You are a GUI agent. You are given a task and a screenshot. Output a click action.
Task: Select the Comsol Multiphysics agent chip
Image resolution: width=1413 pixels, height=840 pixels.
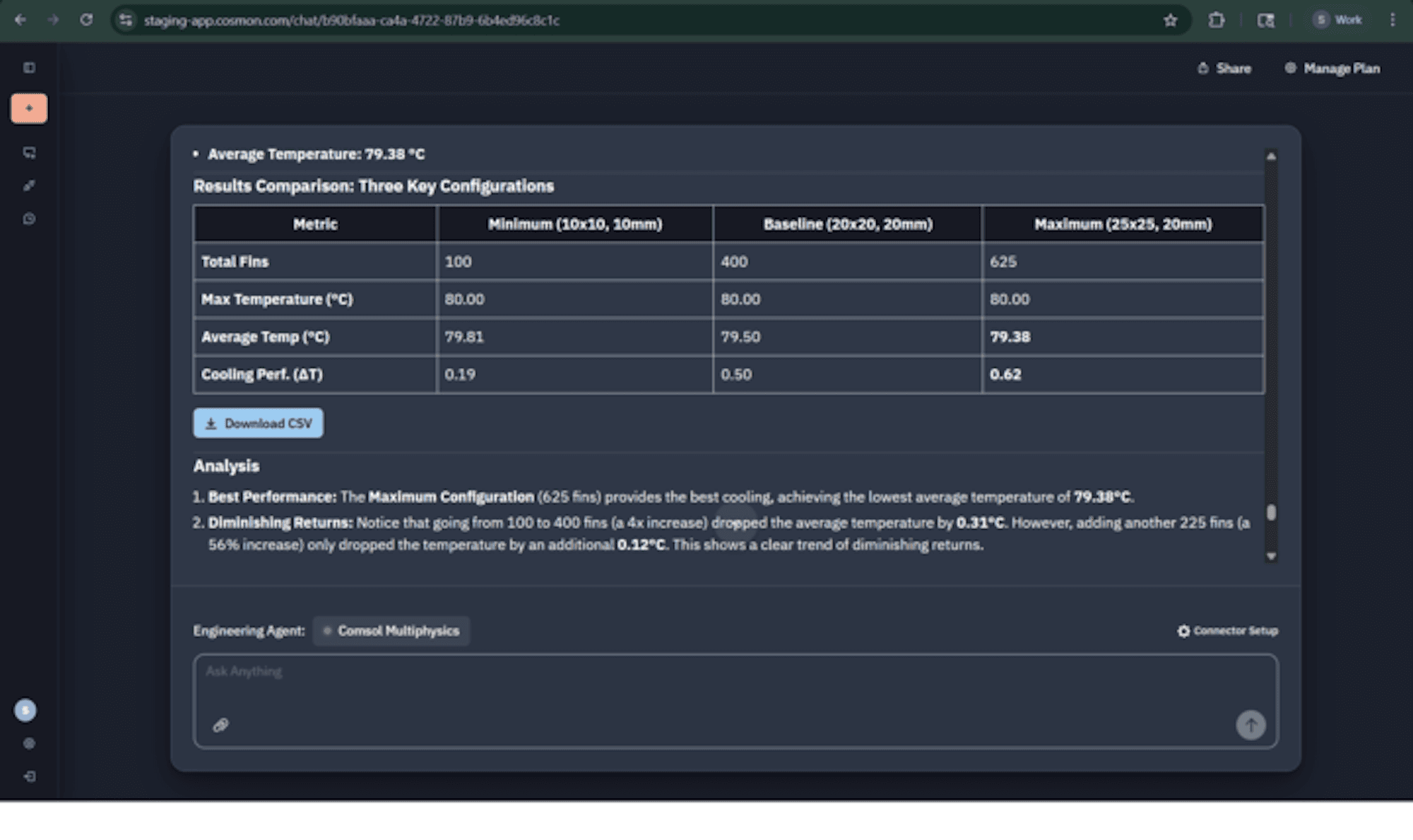coord(391,631)
